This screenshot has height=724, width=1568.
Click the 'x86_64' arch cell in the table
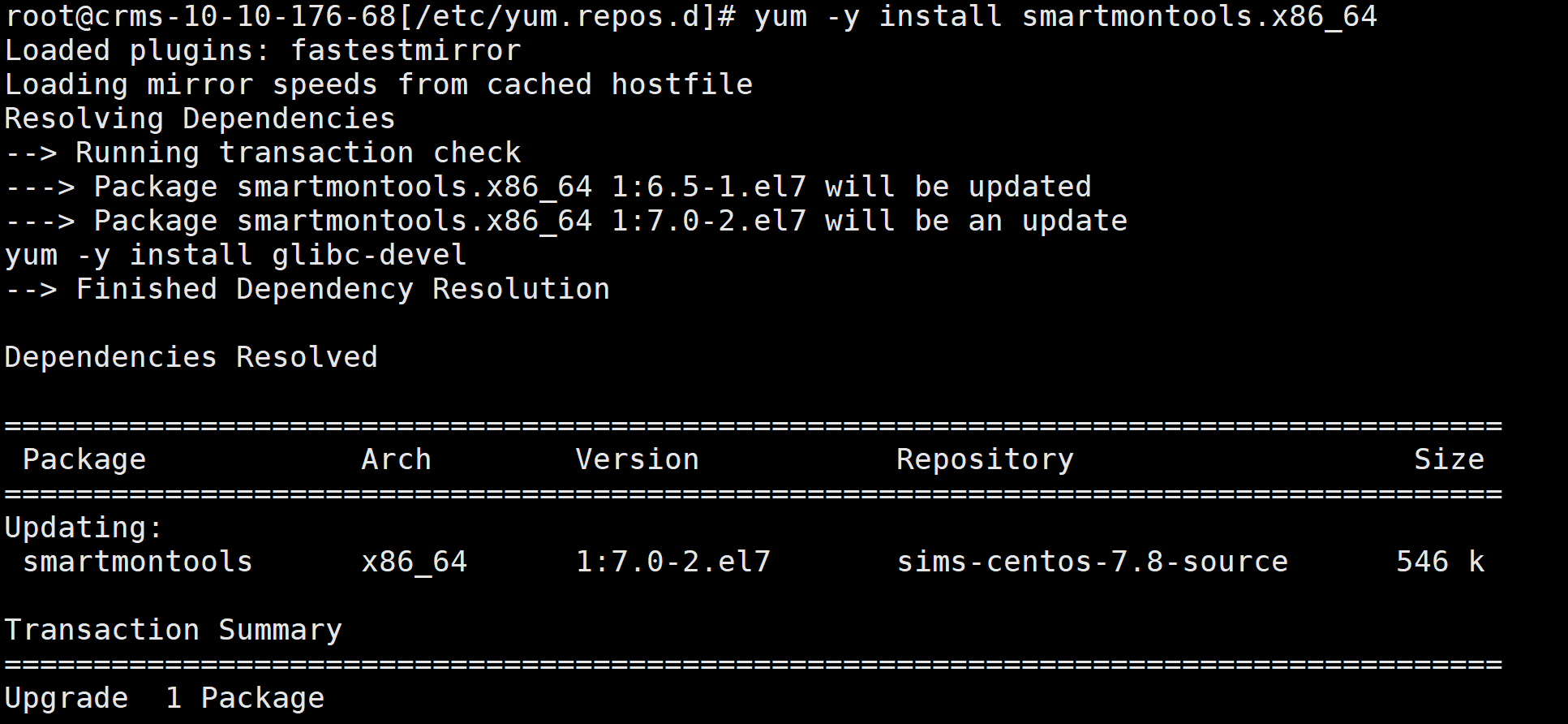coord(415,562)
